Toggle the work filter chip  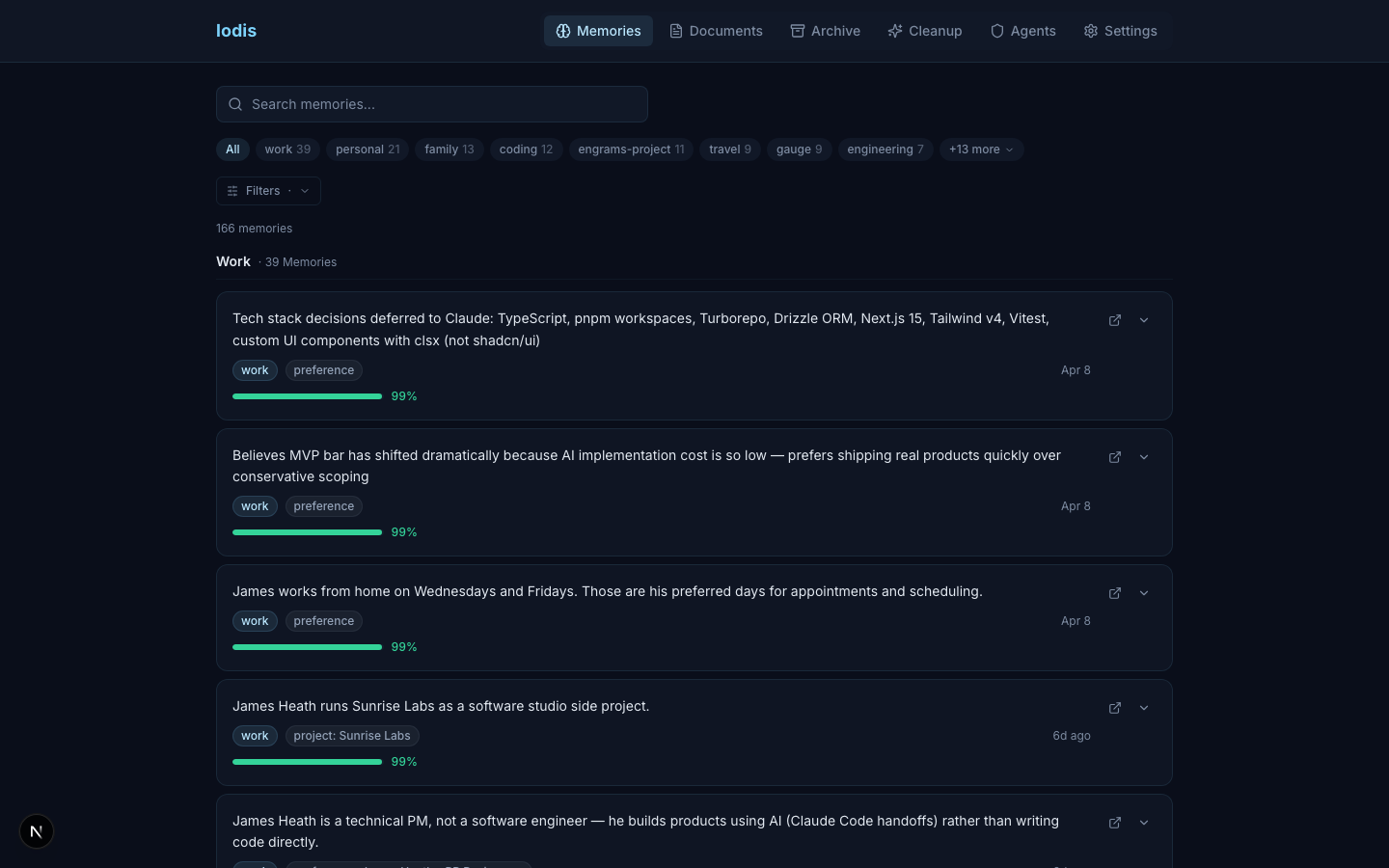point(287,149)
